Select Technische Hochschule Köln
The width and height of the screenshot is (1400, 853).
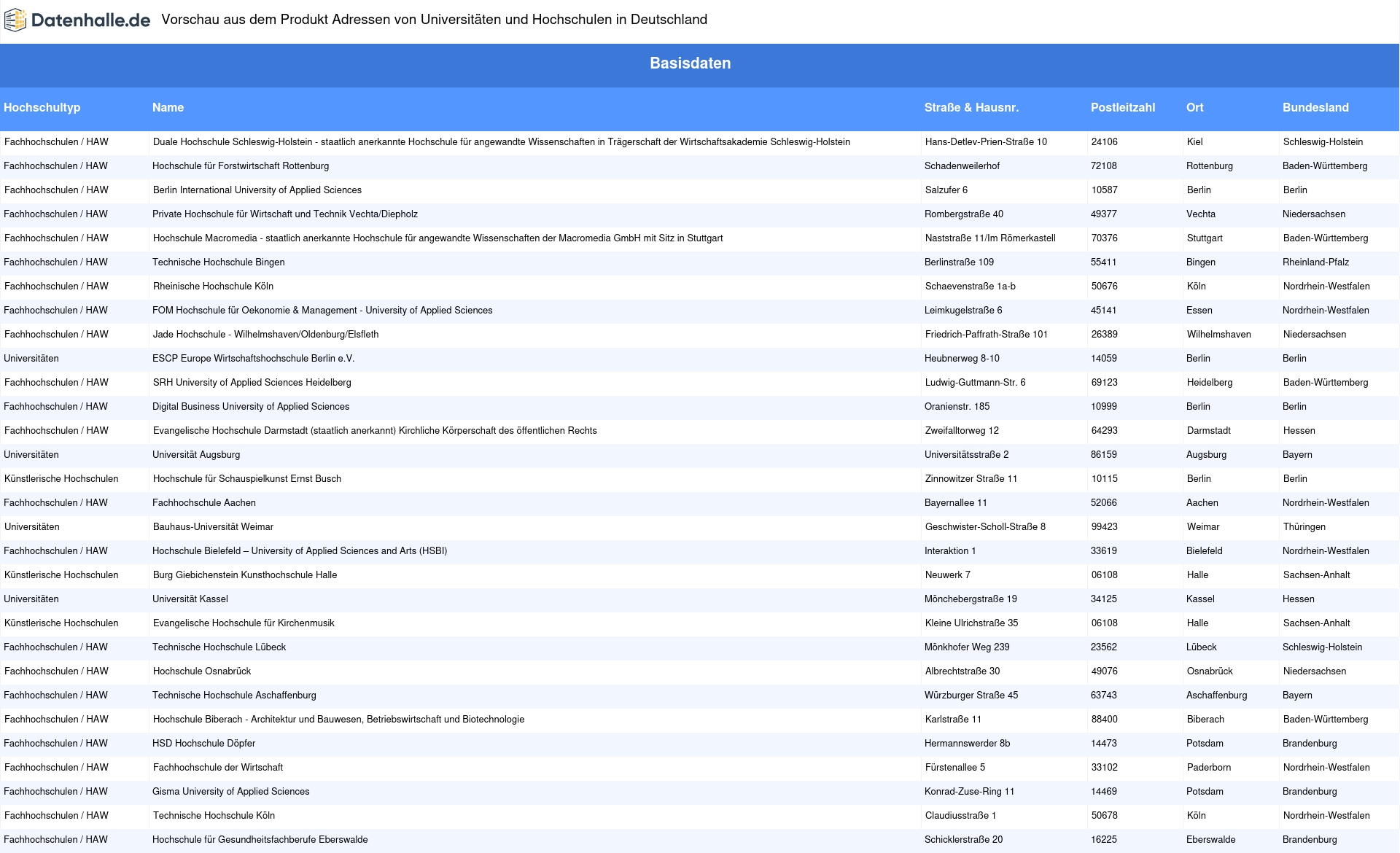(x=214, y=816)
